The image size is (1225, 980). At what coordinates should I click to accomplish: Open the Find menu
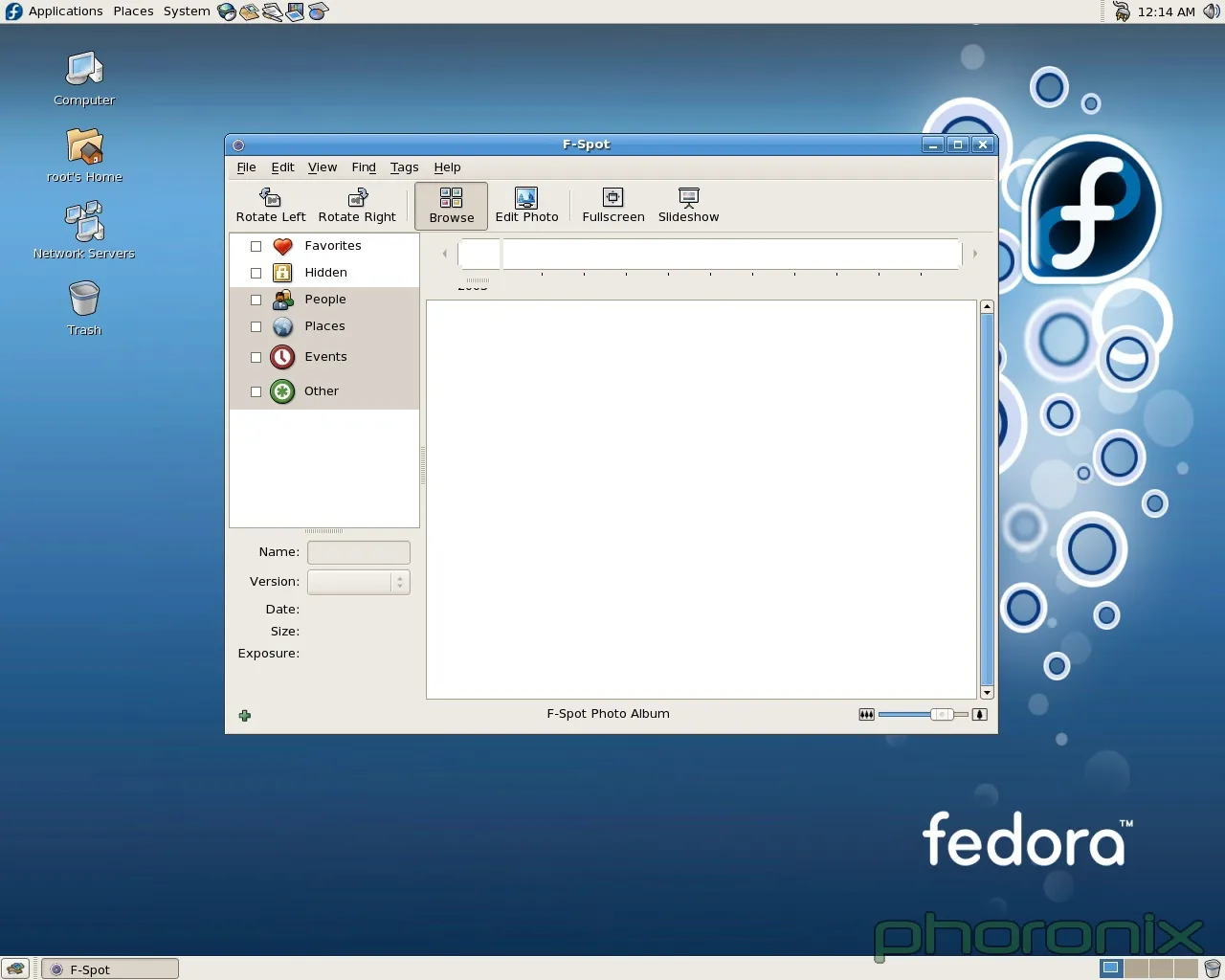coord(364,167)
